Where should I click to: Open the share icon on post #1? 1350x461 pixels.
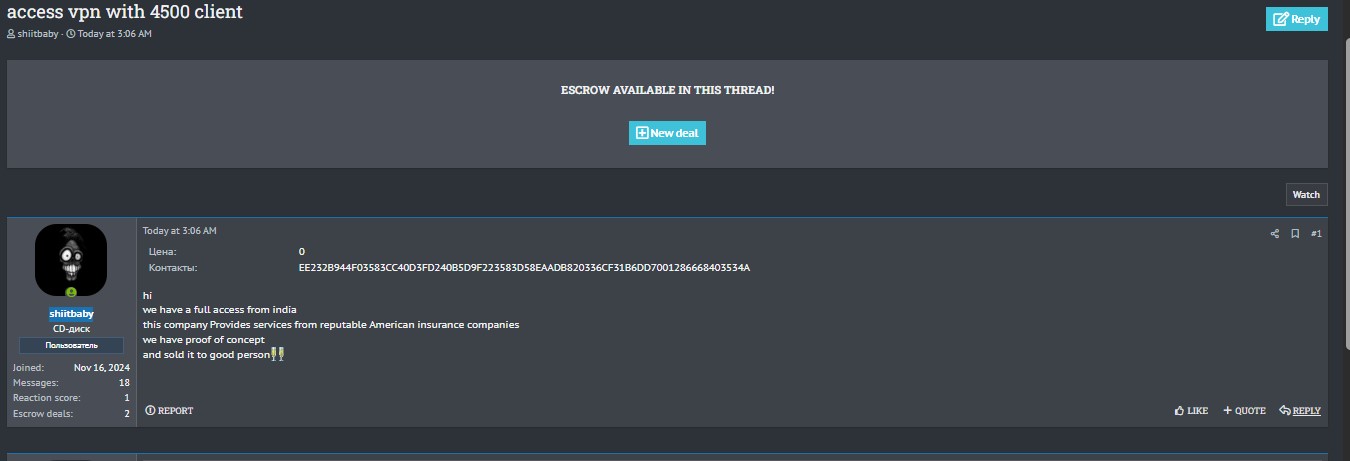[1274, 234]
